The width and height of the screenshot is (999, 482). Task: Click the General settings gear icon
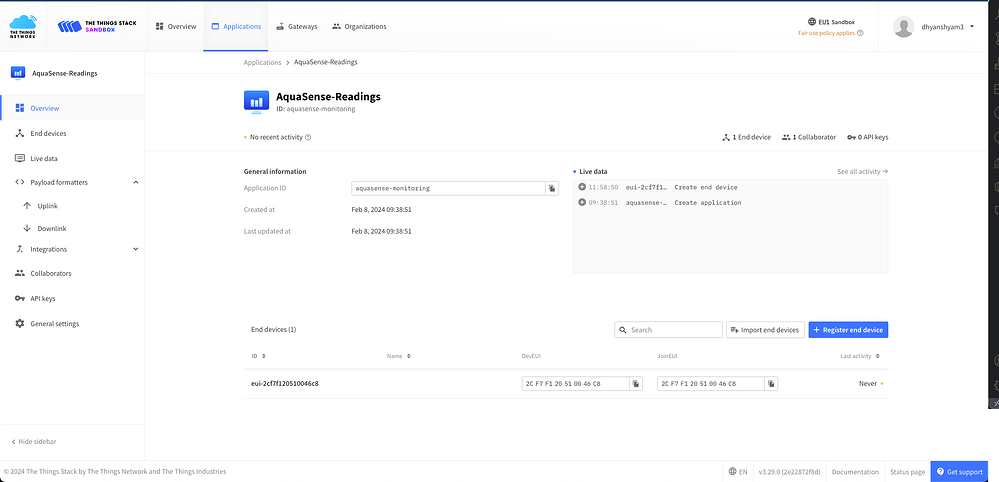point(19,323)
